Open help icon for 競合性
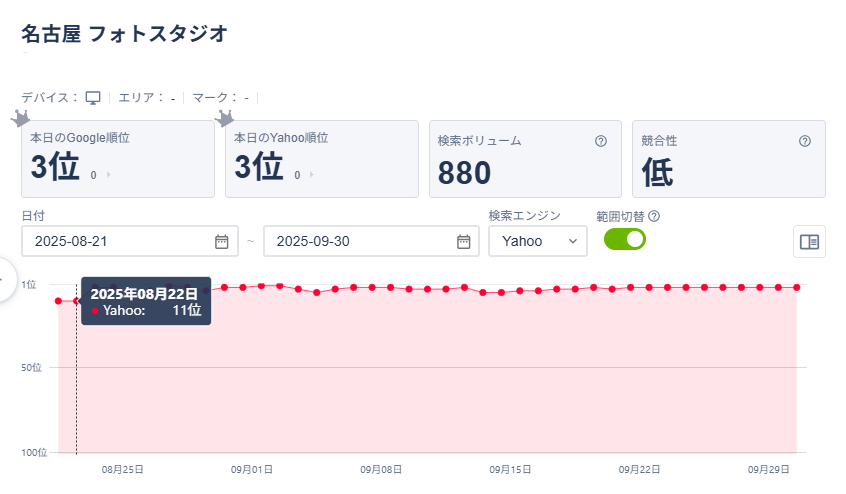This screenshot has width=846, height=494. 805,141
